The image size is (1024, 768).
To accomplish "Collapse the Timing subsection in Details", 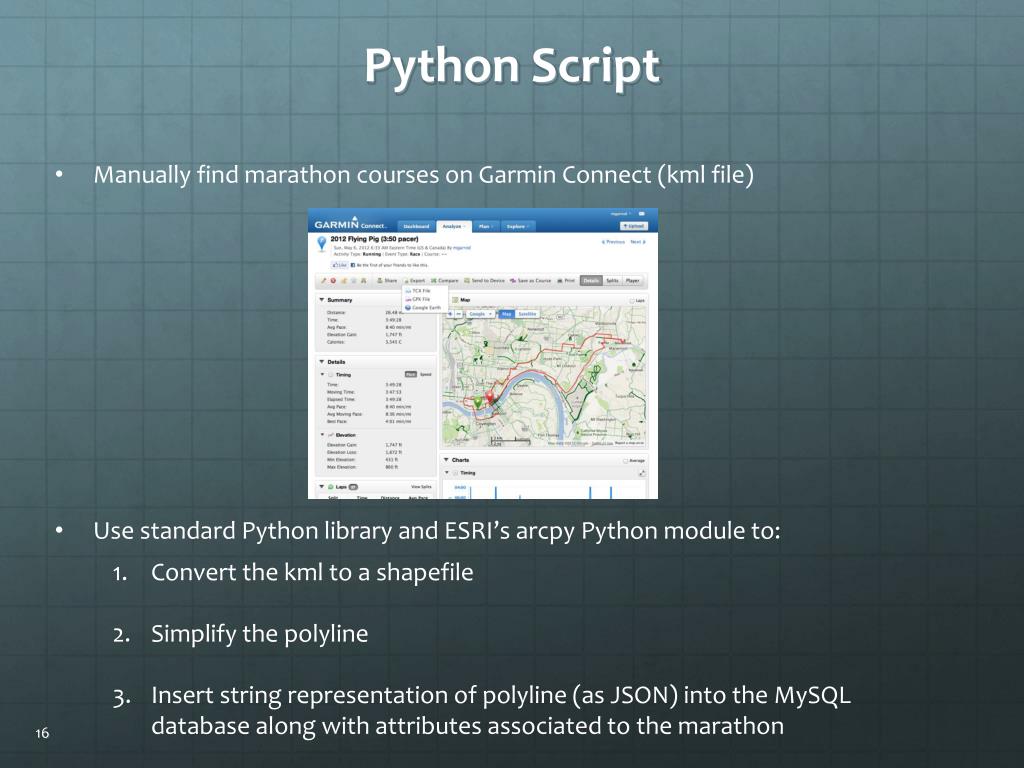I will pyautogui.click(x=322, y=374).
